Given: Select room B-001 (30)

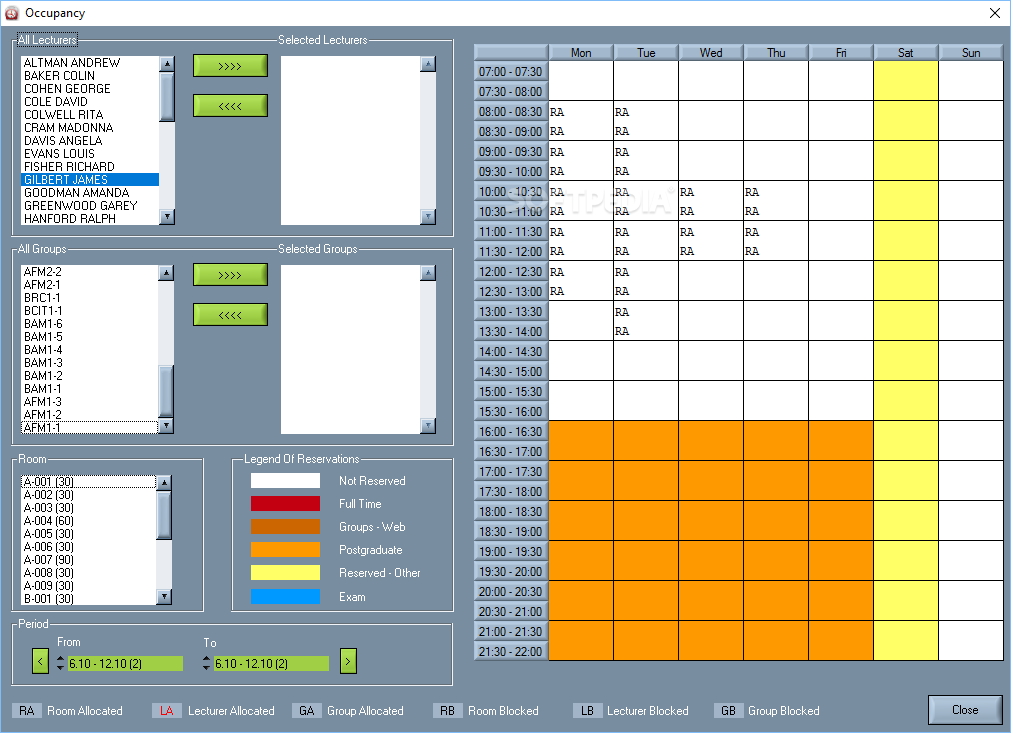Looking at the screenshot, I should (x=88, y=598).
